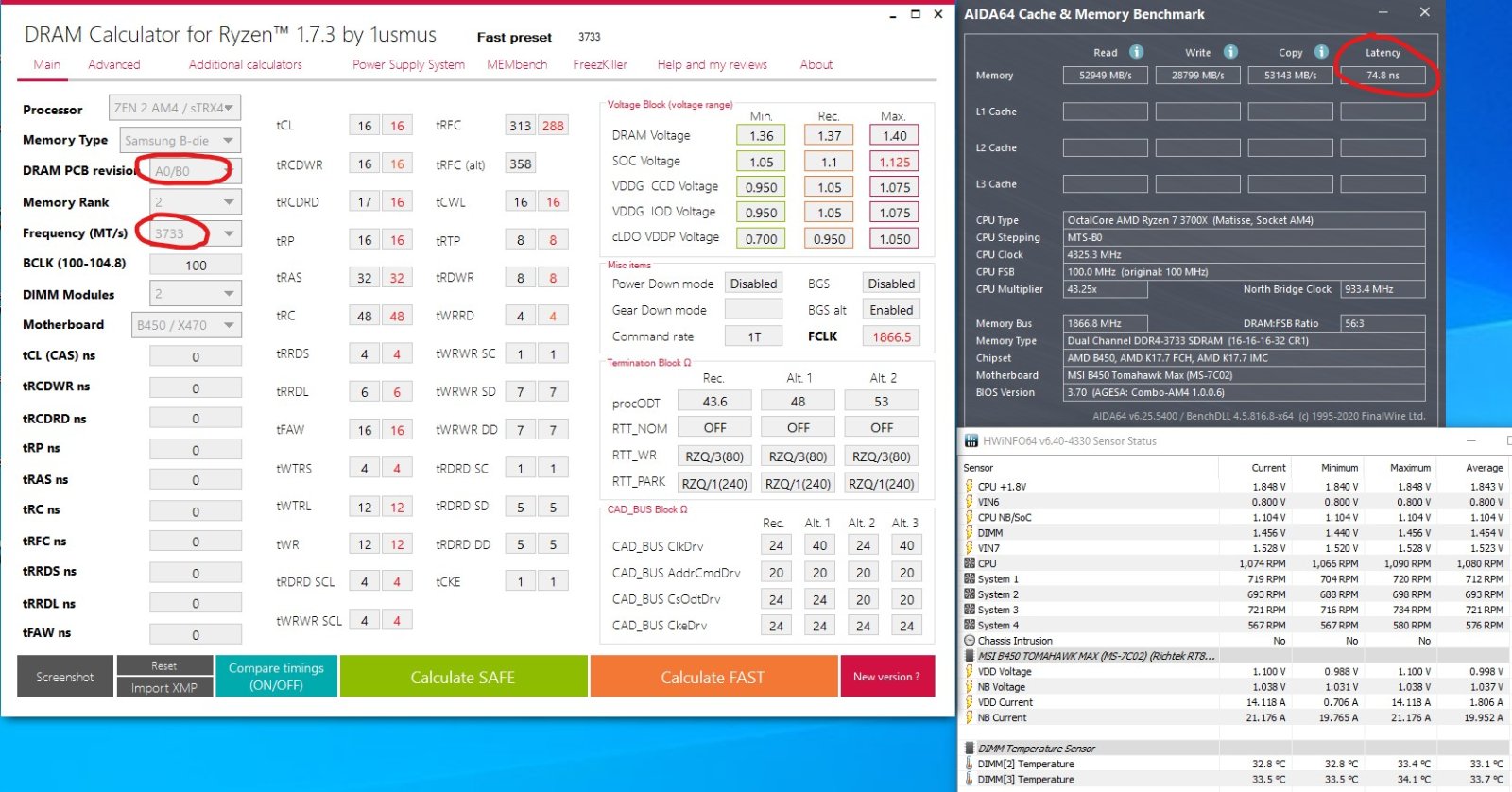The image size is (1512, 792).
Task: Open the MEMbench tab
Action: (x=517, y=65)
